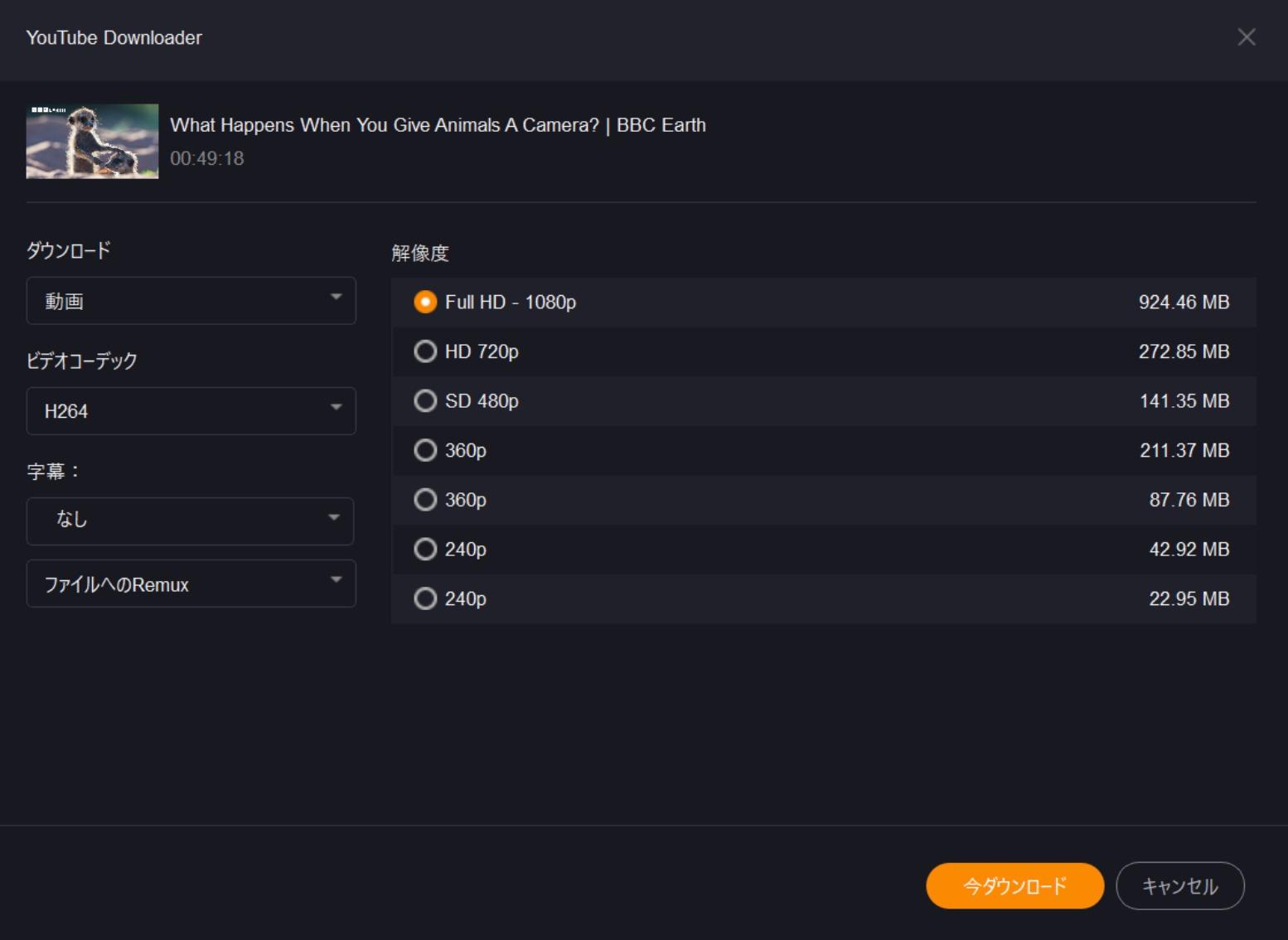Open the なし subtitle dropdown

click(190, 521)
